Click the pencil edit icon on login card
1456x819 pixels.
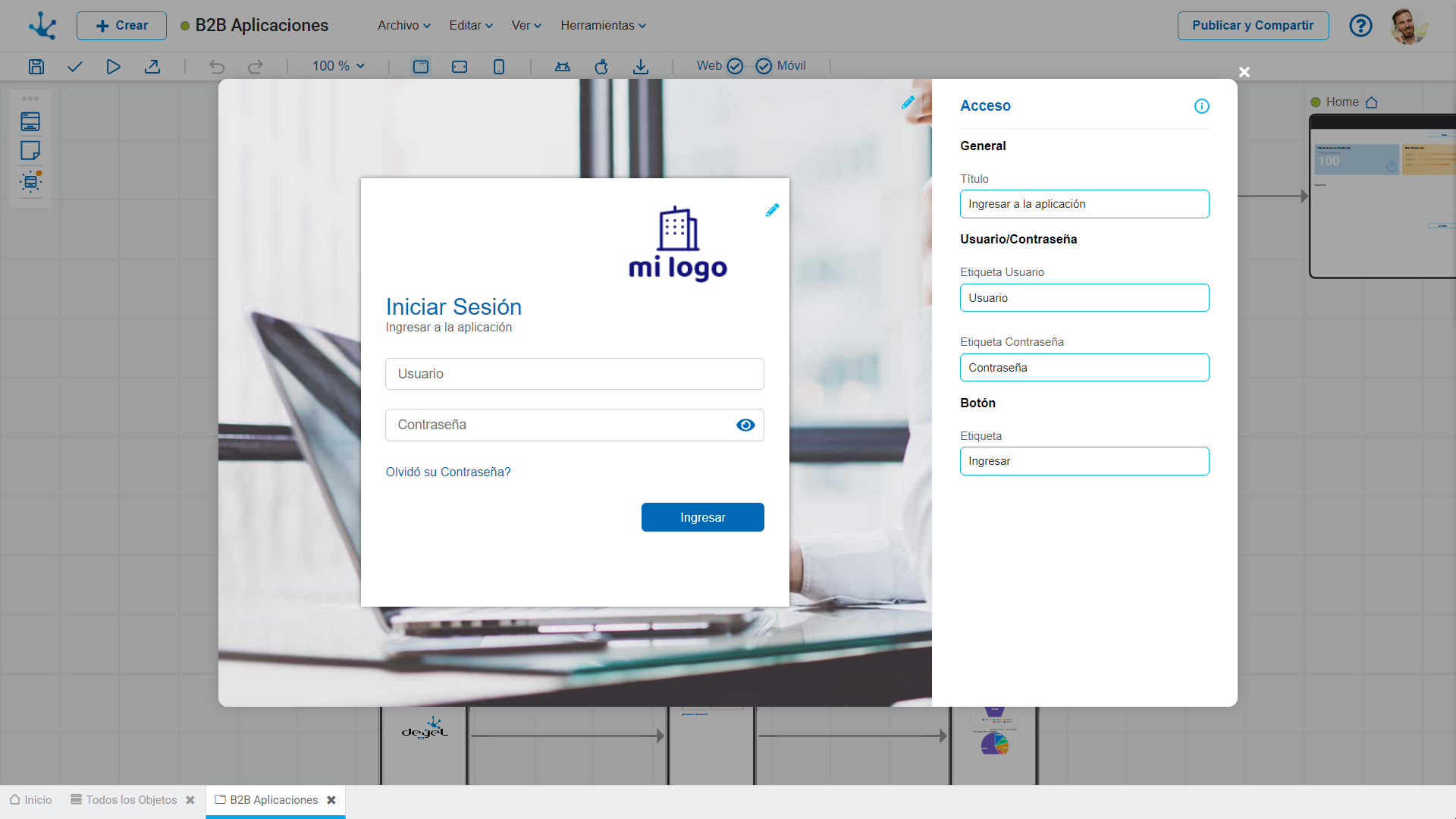tap(772, 210)
